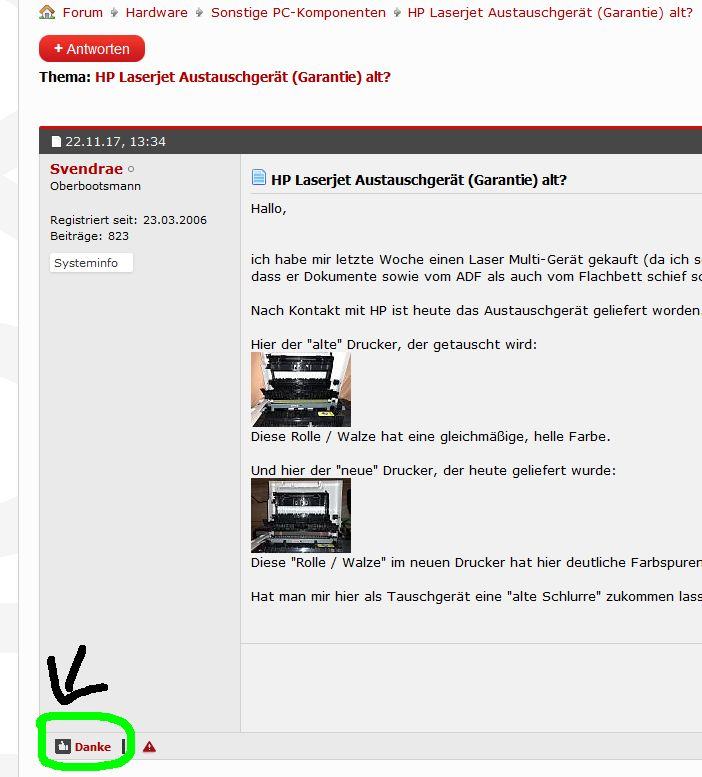Click the home icon in the breadcrumb
Screen dimensions: 702x777
(x=47, y=12)
